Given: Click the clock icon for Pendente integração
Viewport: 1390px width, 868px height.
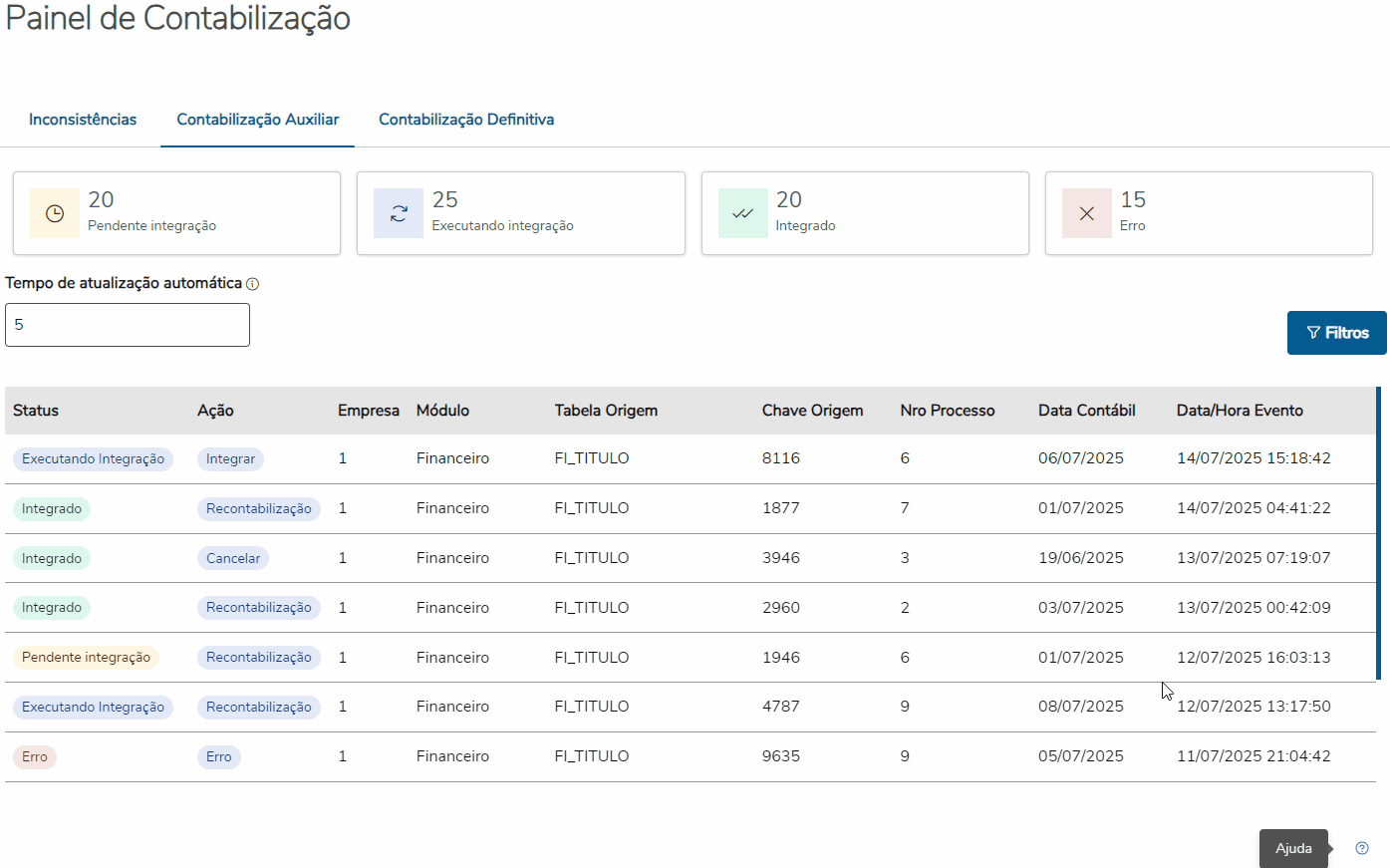Looking at the screenshot, I should (x=55, y=213).
